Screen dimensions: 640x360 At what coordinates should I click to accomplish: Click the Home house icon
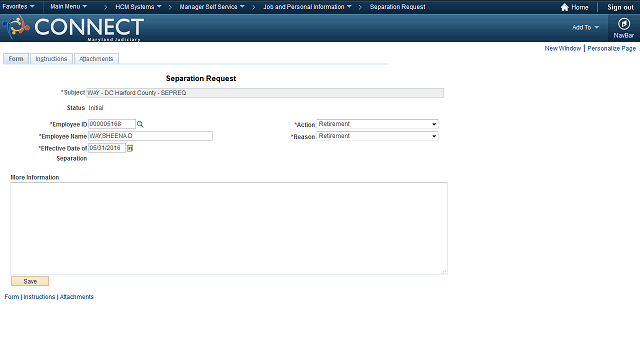pyautogui.click(x=564, y=7)
